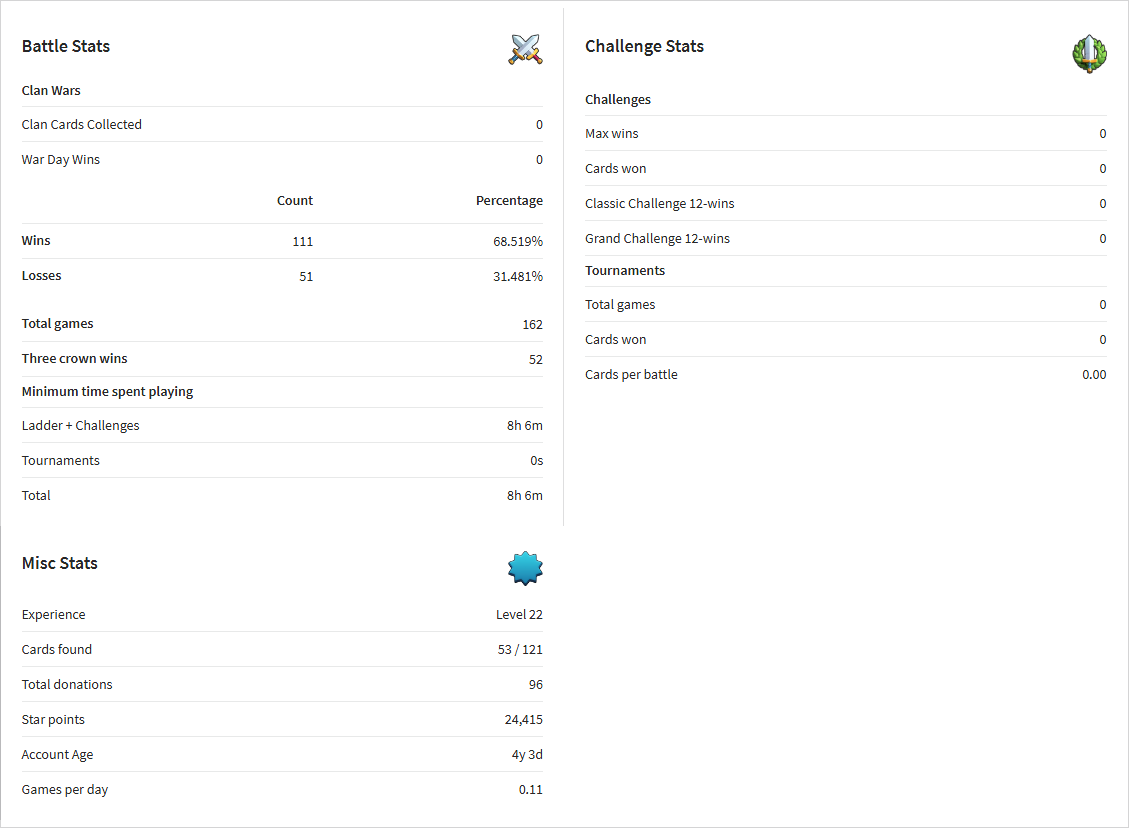Click the Experience Level 22 value
Image resolution: width=1129 pixels, height=828 pixels.
(x=519, y=614)
